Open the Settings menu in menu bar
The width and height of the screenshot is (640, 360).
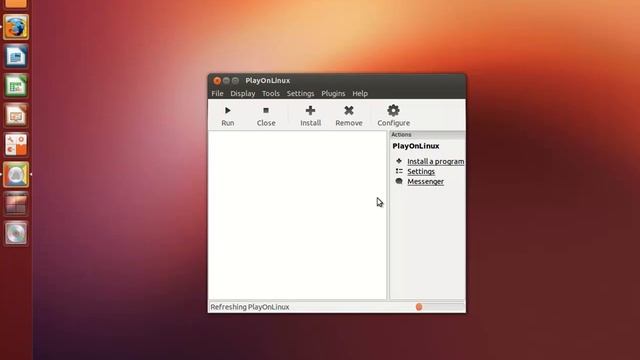tap(300, 93)
